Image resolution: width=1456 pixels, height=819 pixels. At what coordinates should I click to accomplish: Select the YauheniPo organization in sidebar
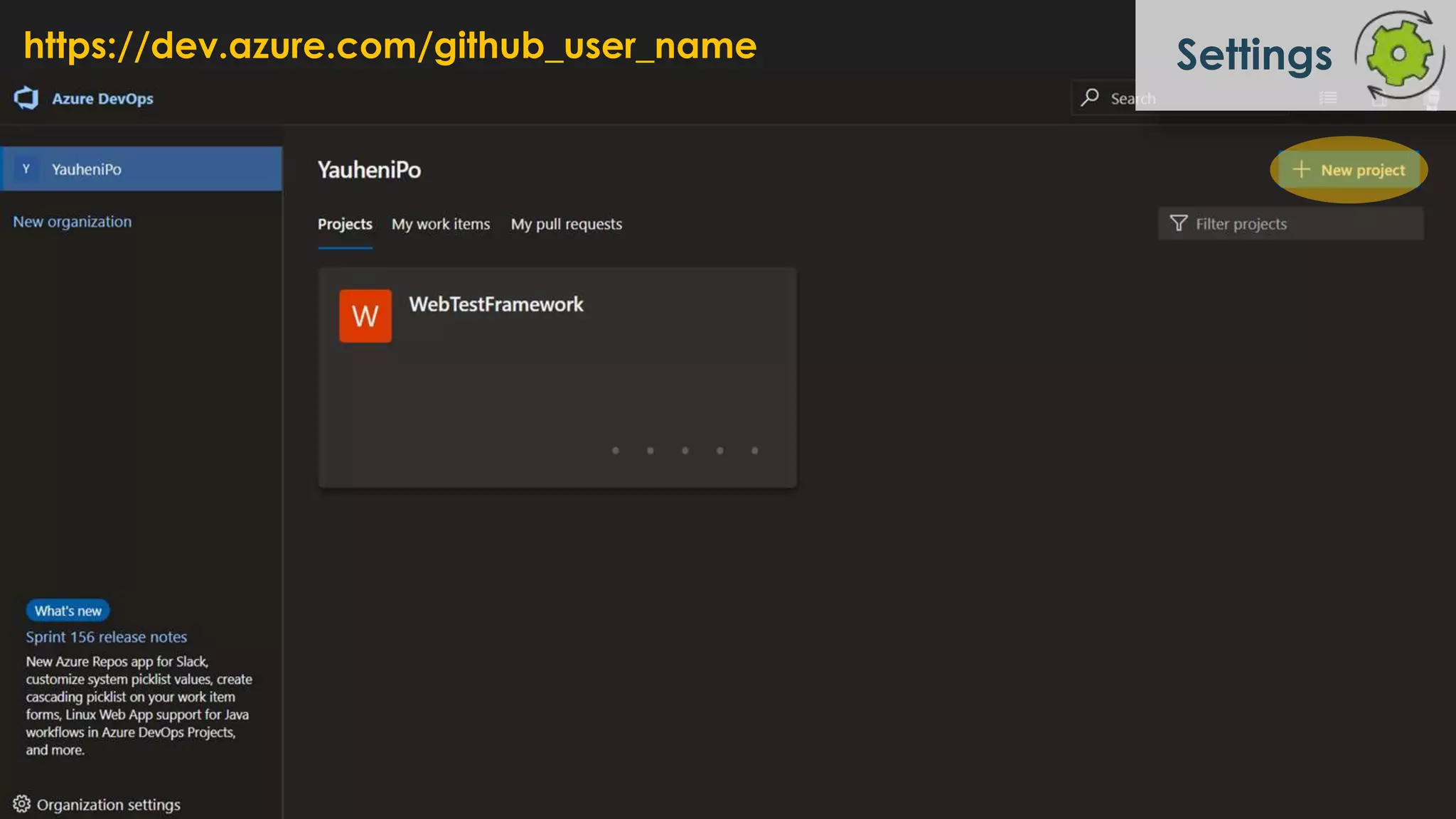tap(141, 168)
